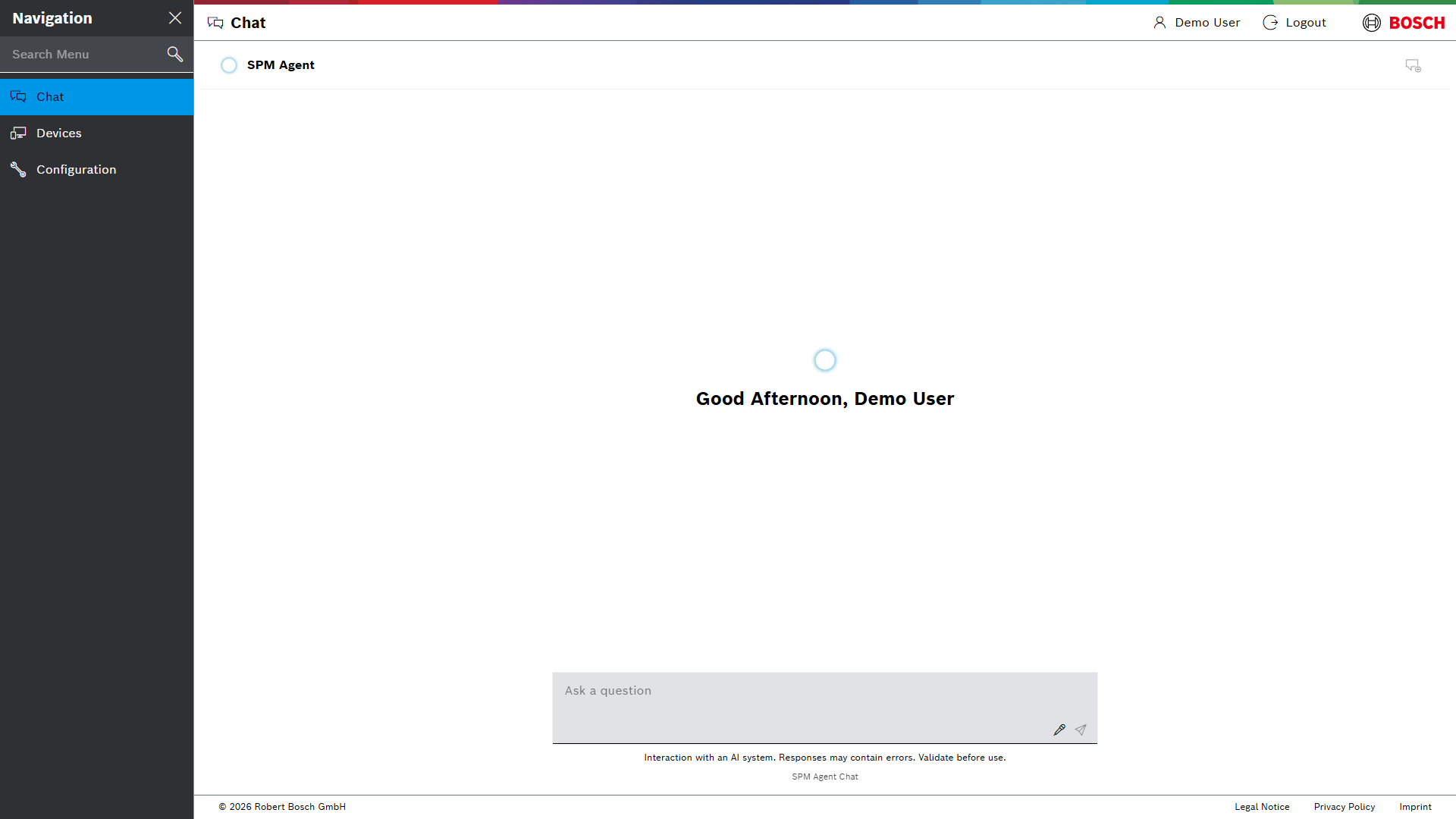Click the Logout button
1456x819 pixels.
(x=1294, y=23)
